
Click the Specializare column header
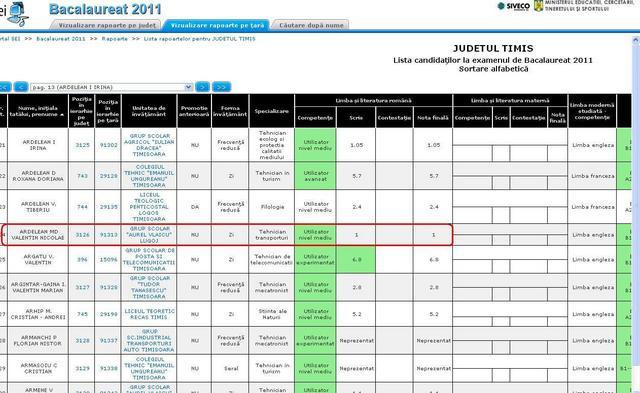tap(271, 111)
